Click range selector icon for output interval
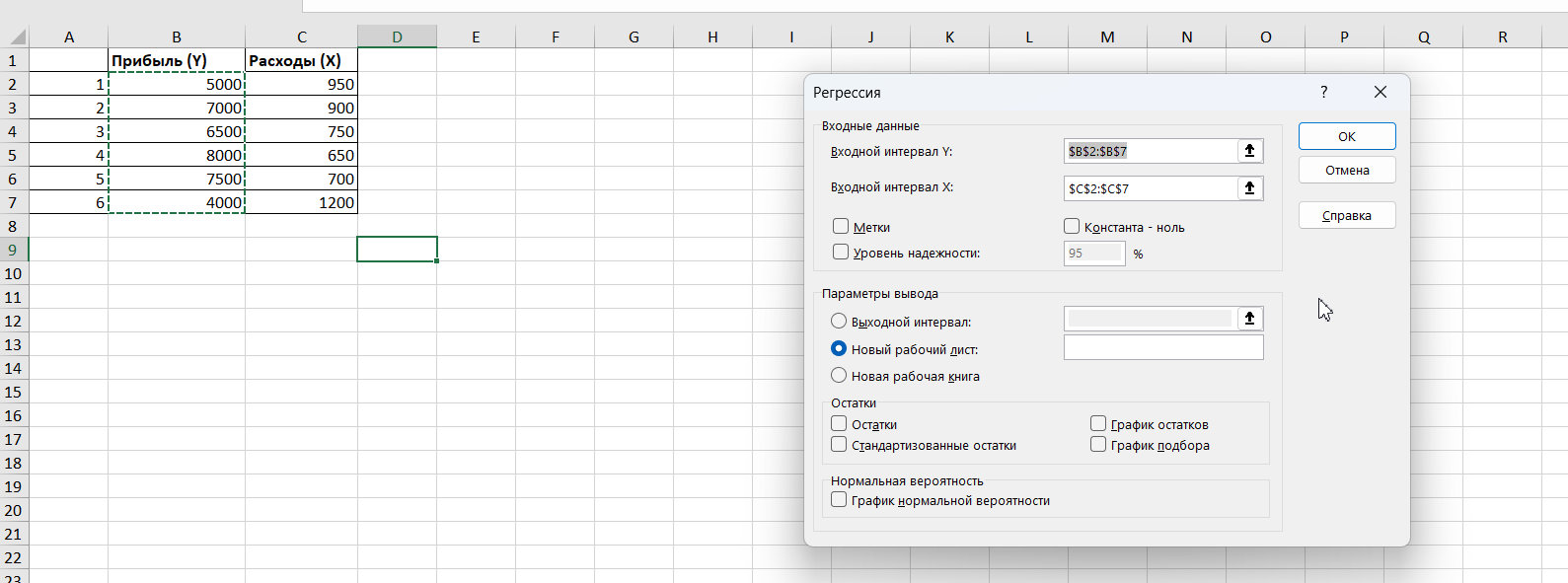This screenshot has height=583, width=1568. click(1249, 319)
